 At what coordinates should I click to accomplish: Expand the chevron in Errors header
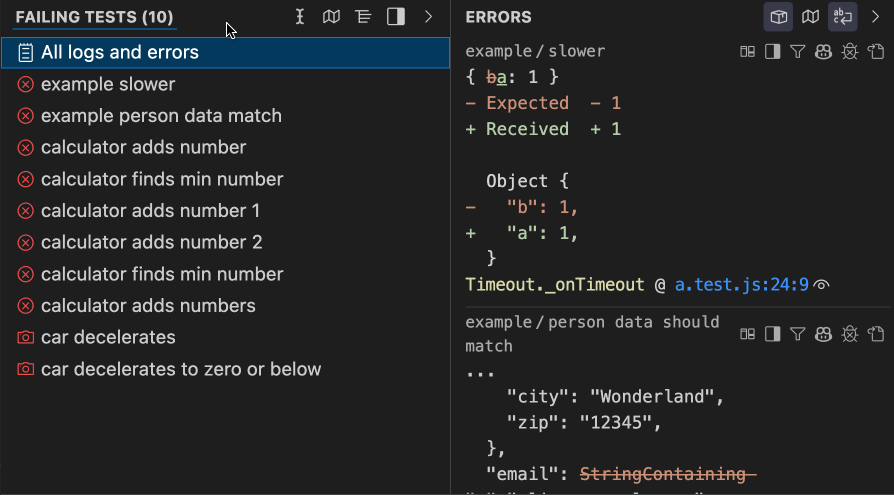tap(875, 17)
